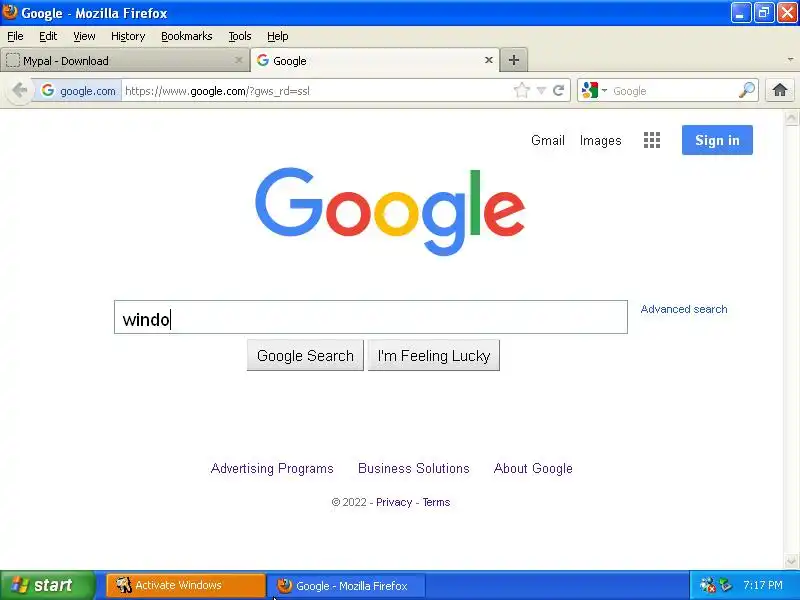Open the Privacy link

tap(394, 502)
